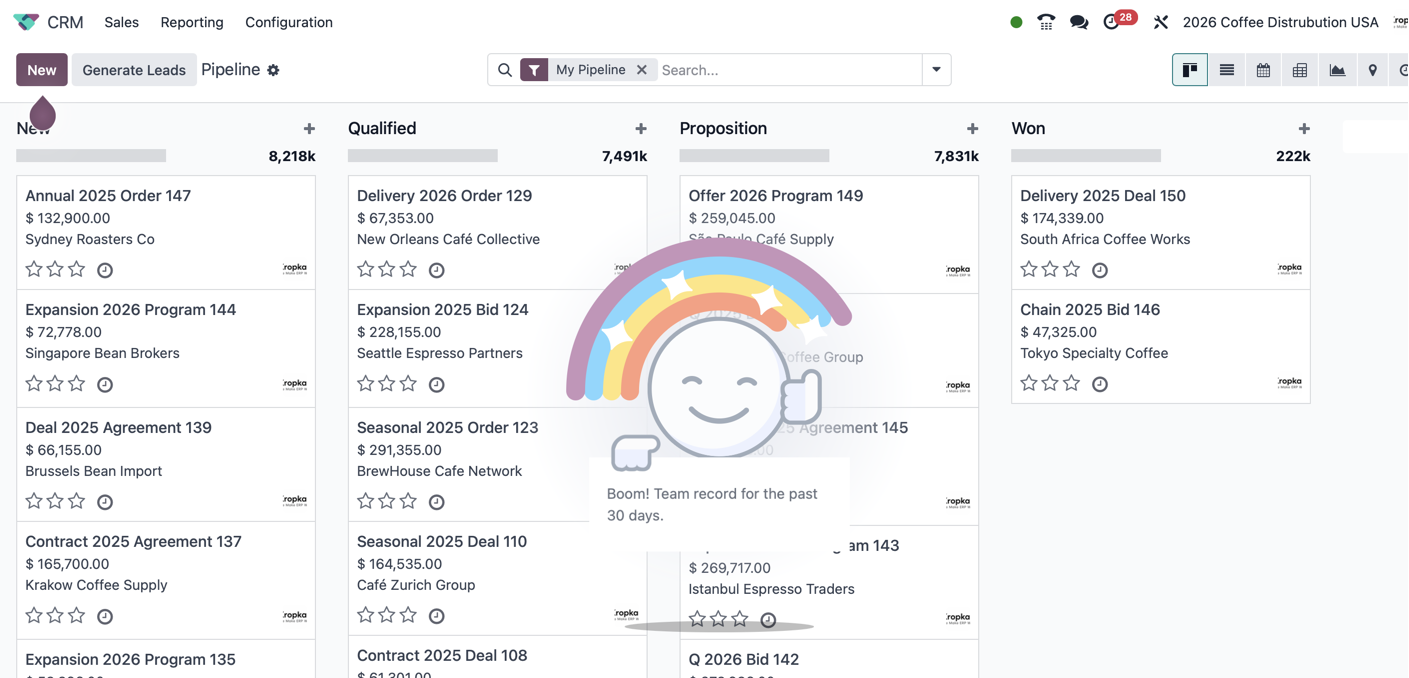Viewport: 1409px width, 678px height.
Task: Open the VoIP phone icon
Action: 1046,22
